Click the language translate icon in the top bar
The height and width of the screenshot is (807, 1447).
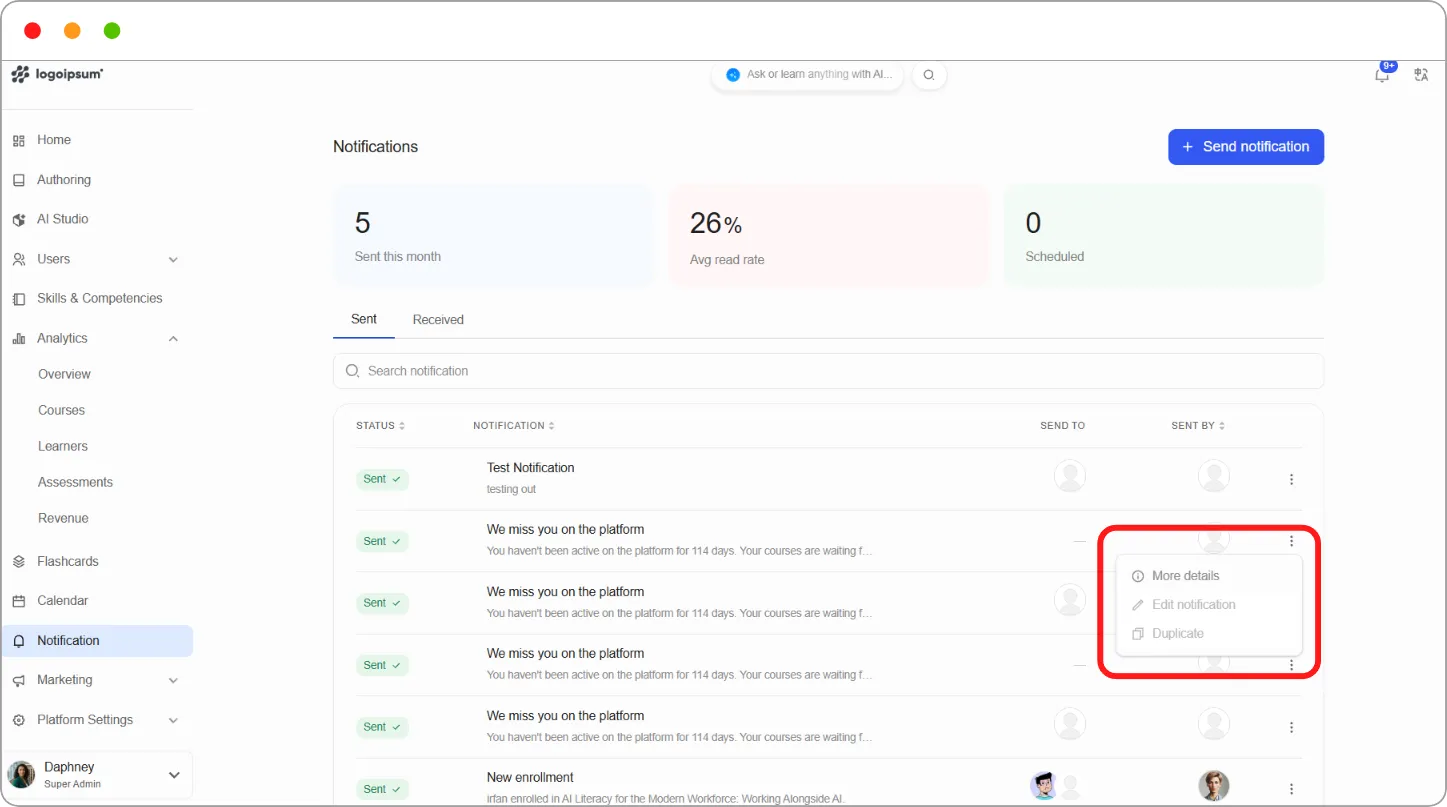(x=1421, y=74)
